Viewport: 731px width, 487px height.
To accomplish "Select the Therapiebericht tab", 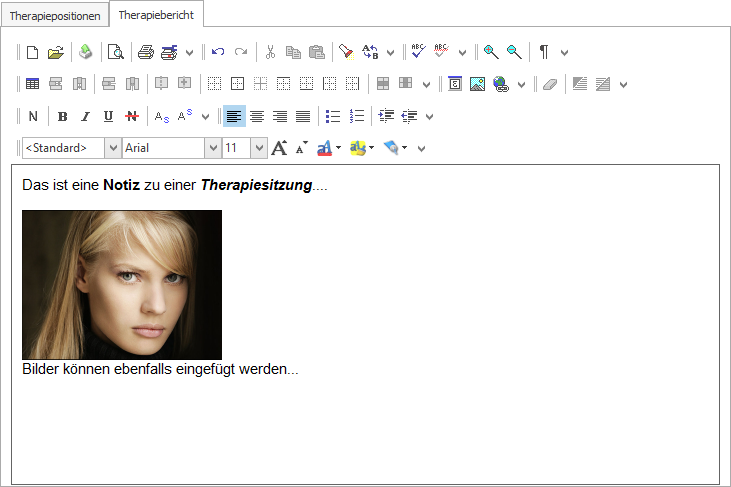I will [156, 15].
